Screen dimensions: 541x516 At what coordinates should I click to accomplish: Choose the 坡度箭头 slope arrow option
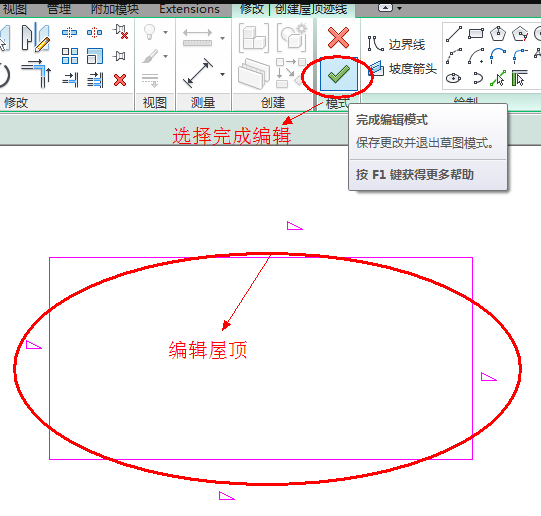point(403,69)
